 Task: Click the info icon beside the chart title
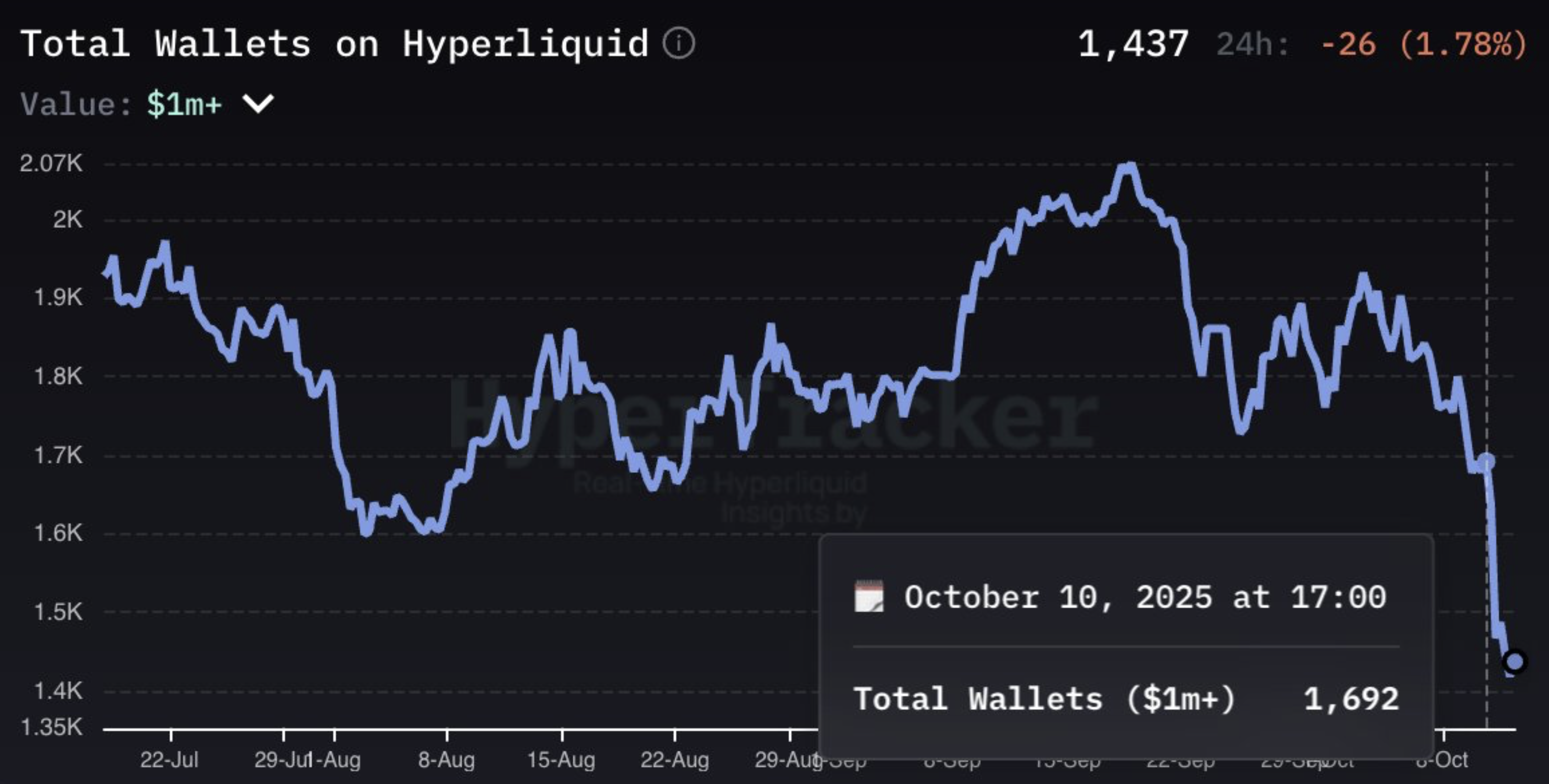click(x=679, y=43)
